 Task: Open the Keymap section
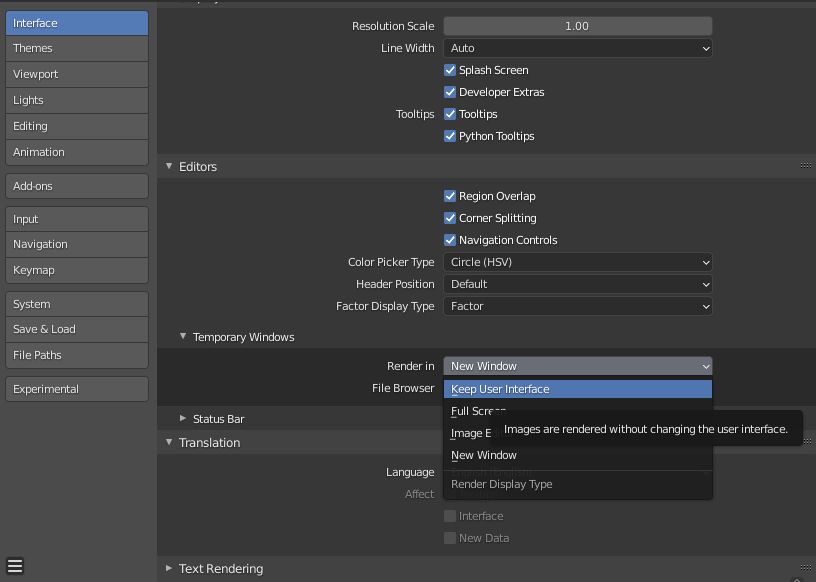click(x=77, y=271)
